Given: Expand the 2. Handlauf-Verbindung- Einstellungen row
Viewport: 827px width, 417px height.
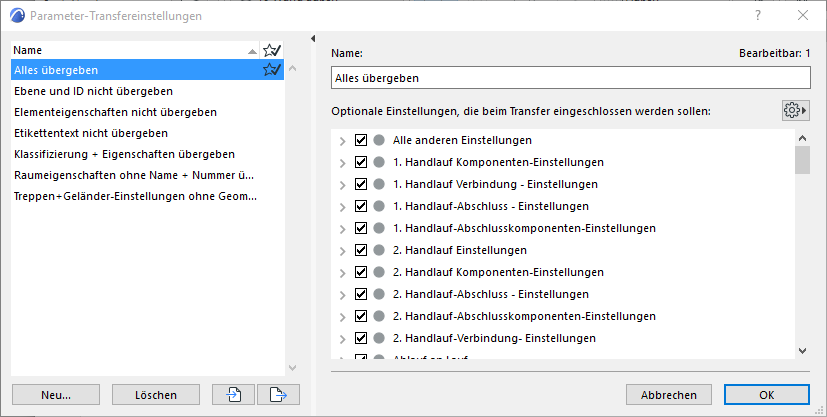Looking at the screenshot, I should pos(343,338).
